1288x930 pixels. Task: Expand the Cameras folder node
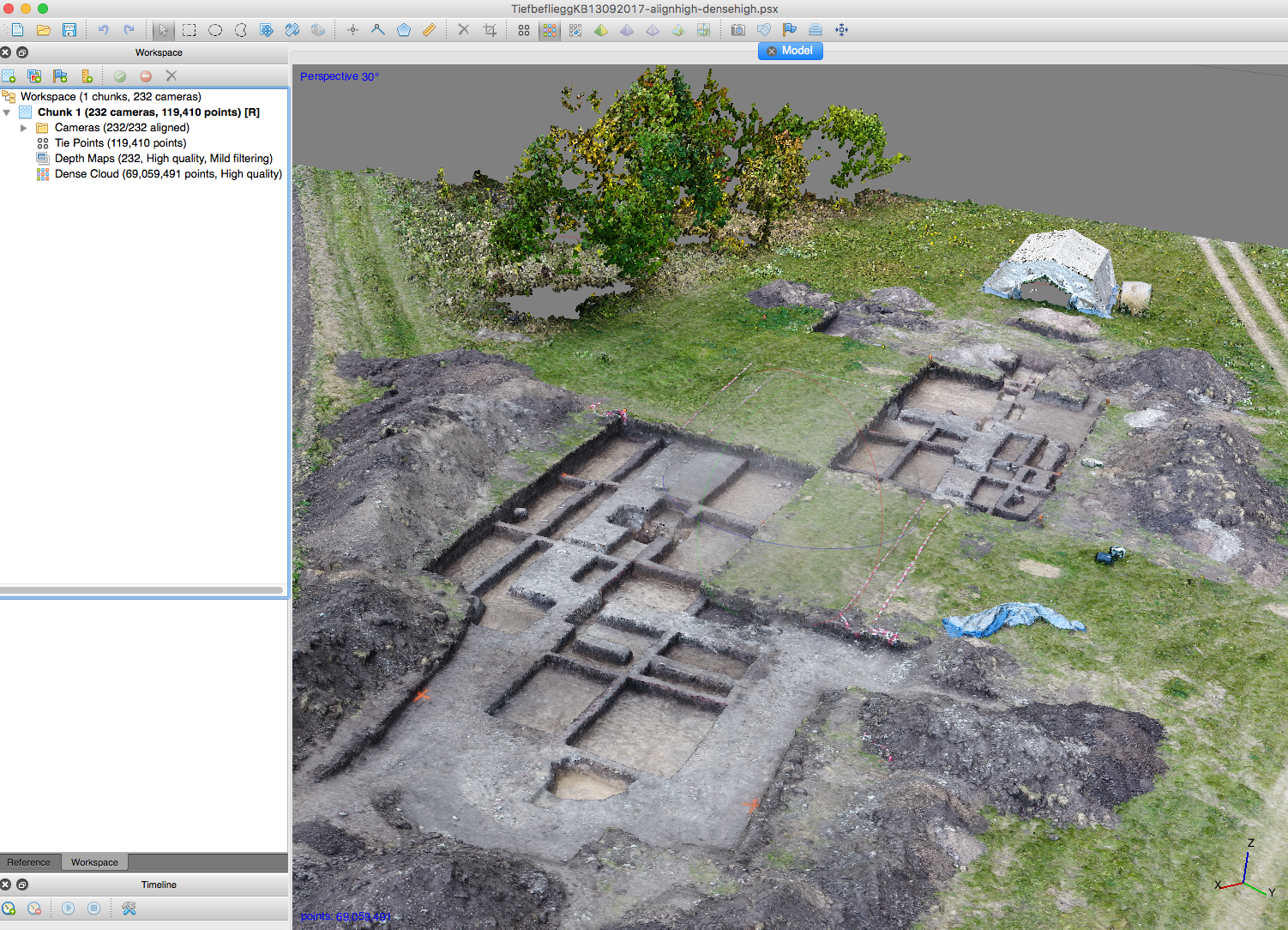(x=24, y=128)
